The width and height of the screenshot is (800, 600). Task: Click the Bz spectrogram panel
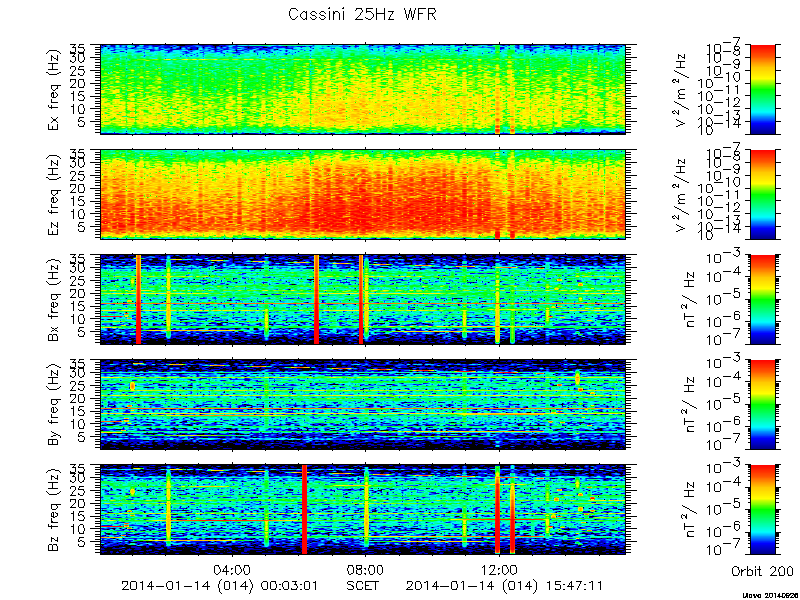pyautogui.click(x=363, y=510)
